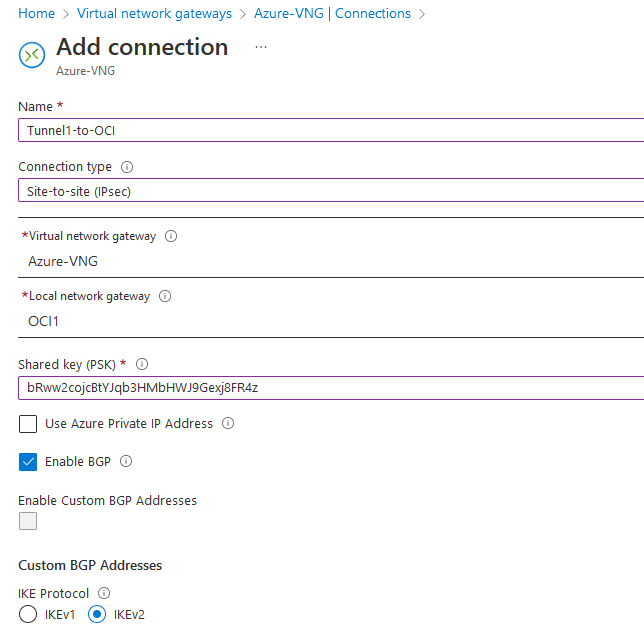Go to the Home breadcrumb
The image size is (644, 640).
36,13
